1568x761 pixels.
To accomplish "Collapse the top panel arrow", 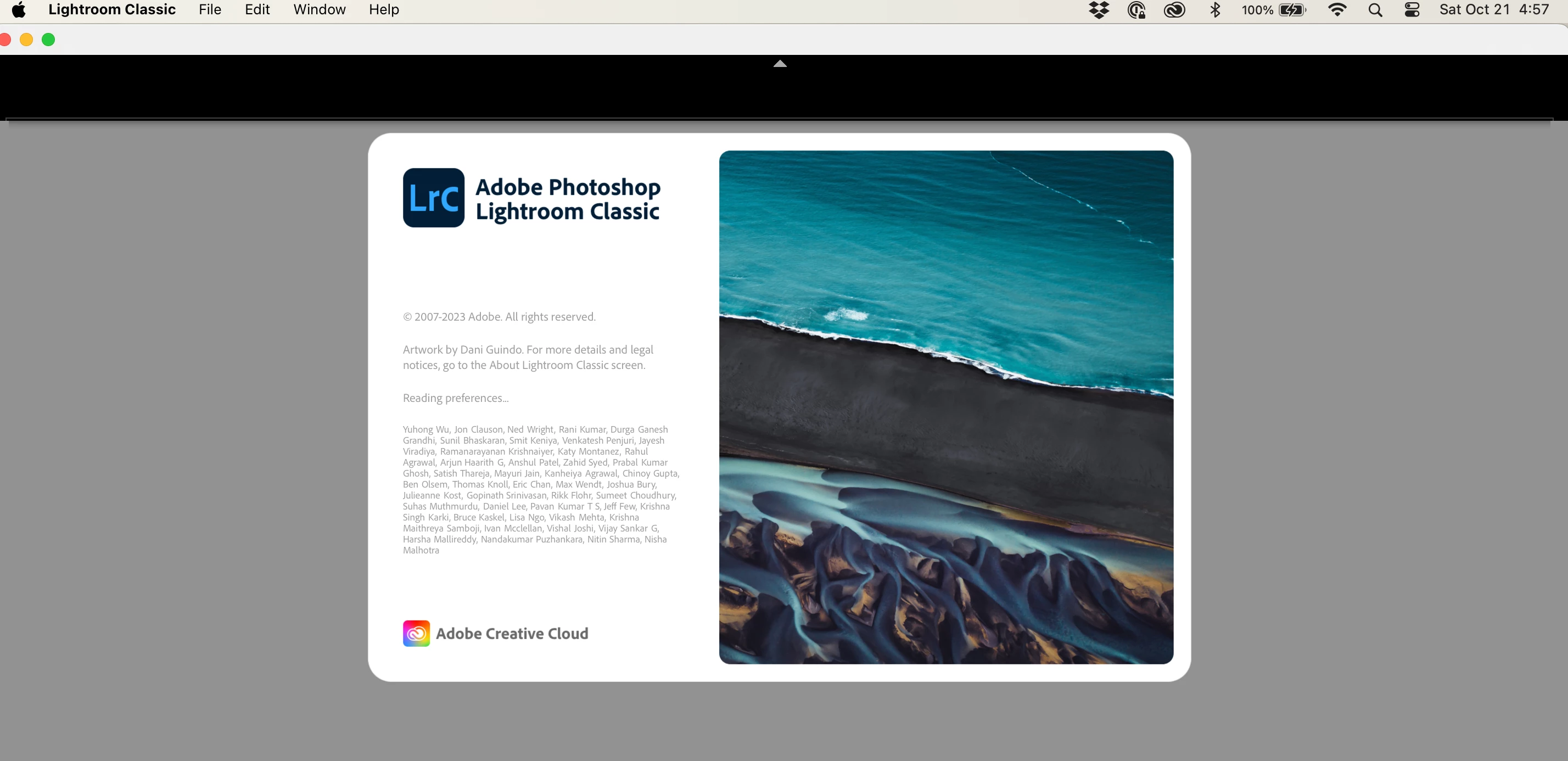I will pos(780,63).
